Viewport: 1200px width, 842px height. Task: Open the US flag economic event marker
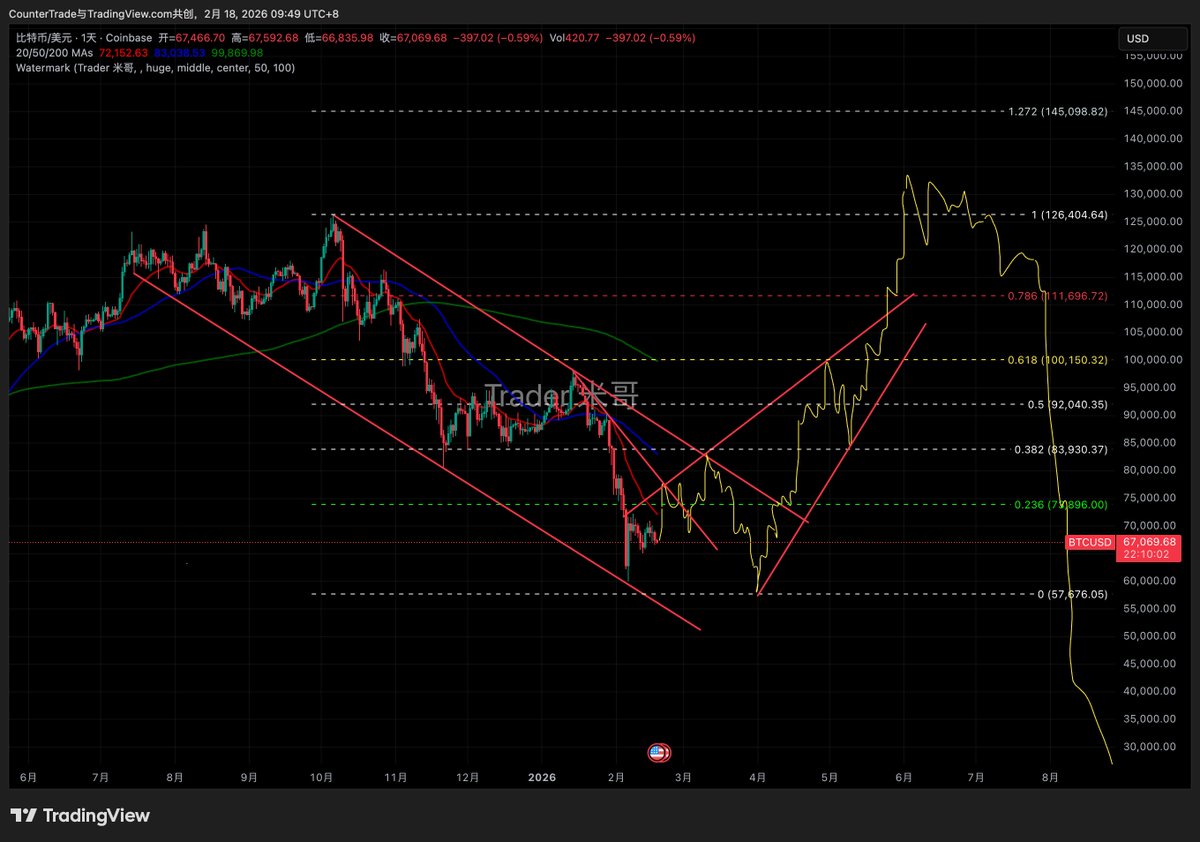(658, 752)
